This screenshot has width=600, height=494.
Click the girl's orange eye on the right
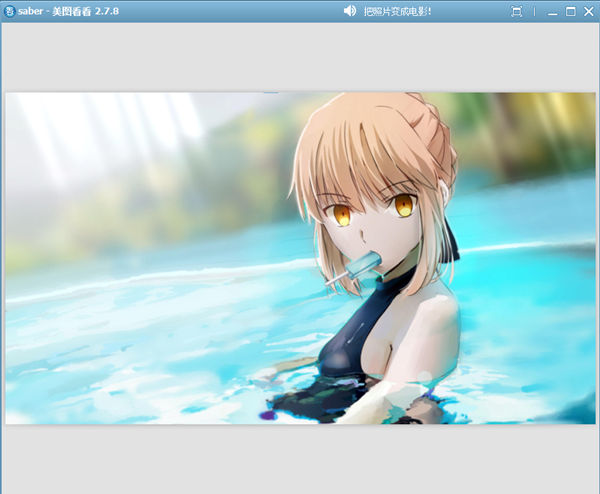[404, 206]
